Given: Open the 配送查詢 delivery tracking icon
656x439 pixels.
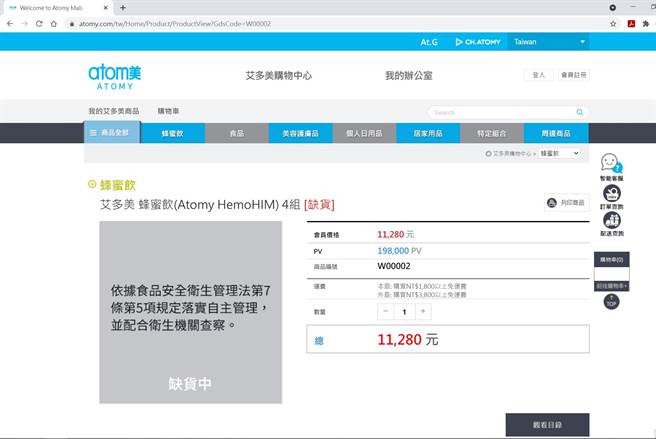Looking at the screenshot, I should pyautogui.click(x=610, y=225).
